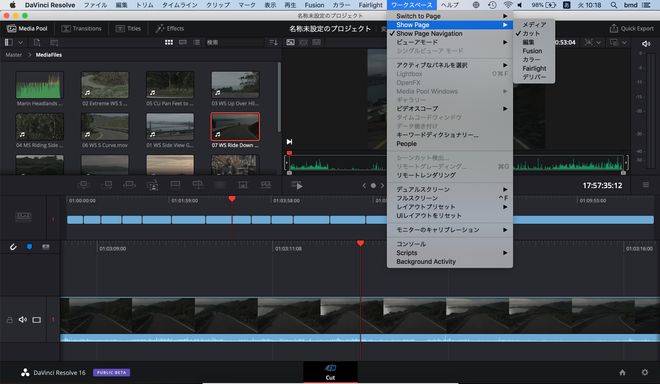Click the media pool search field
Screen dimensions: 660x384
coord(234,43)
